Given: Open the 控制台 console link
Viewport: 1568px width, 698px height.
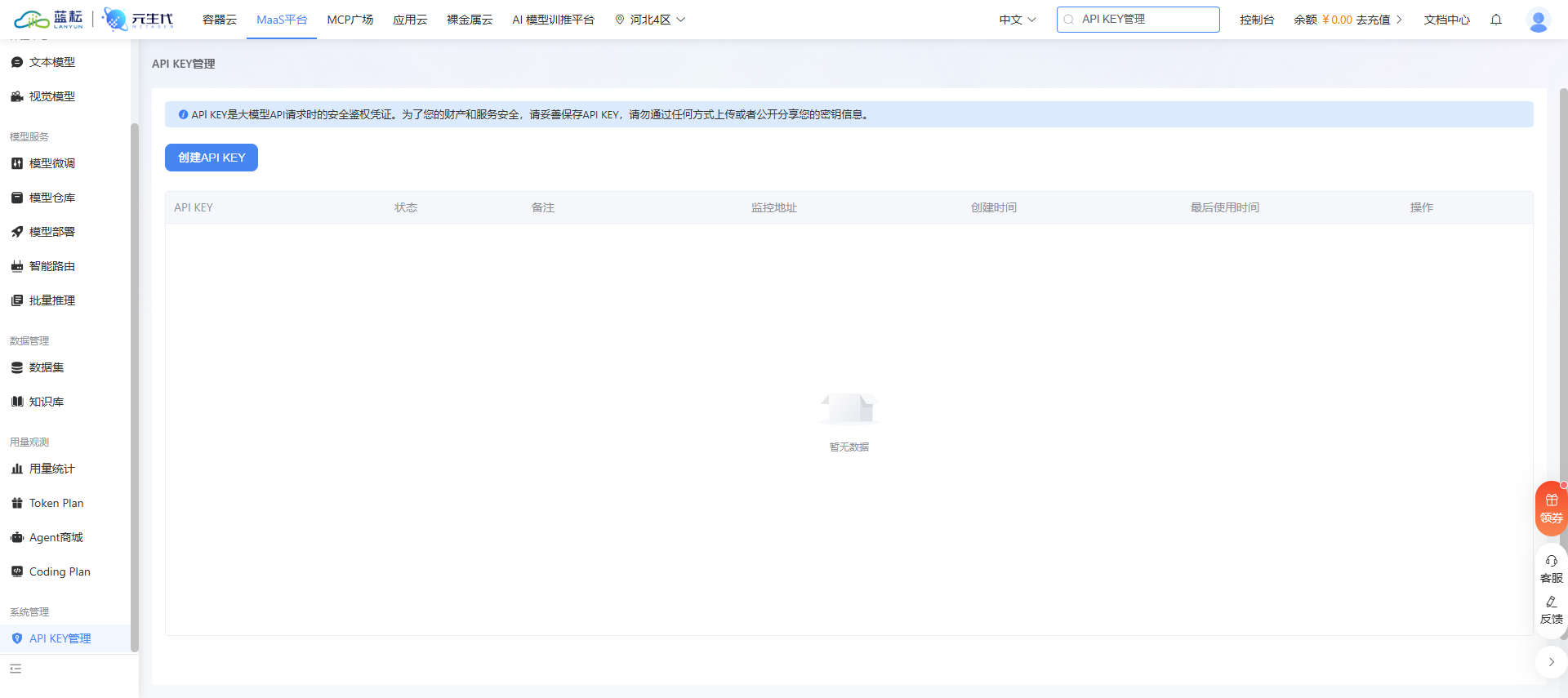Looking at the screenshot, I should 1257,20.
